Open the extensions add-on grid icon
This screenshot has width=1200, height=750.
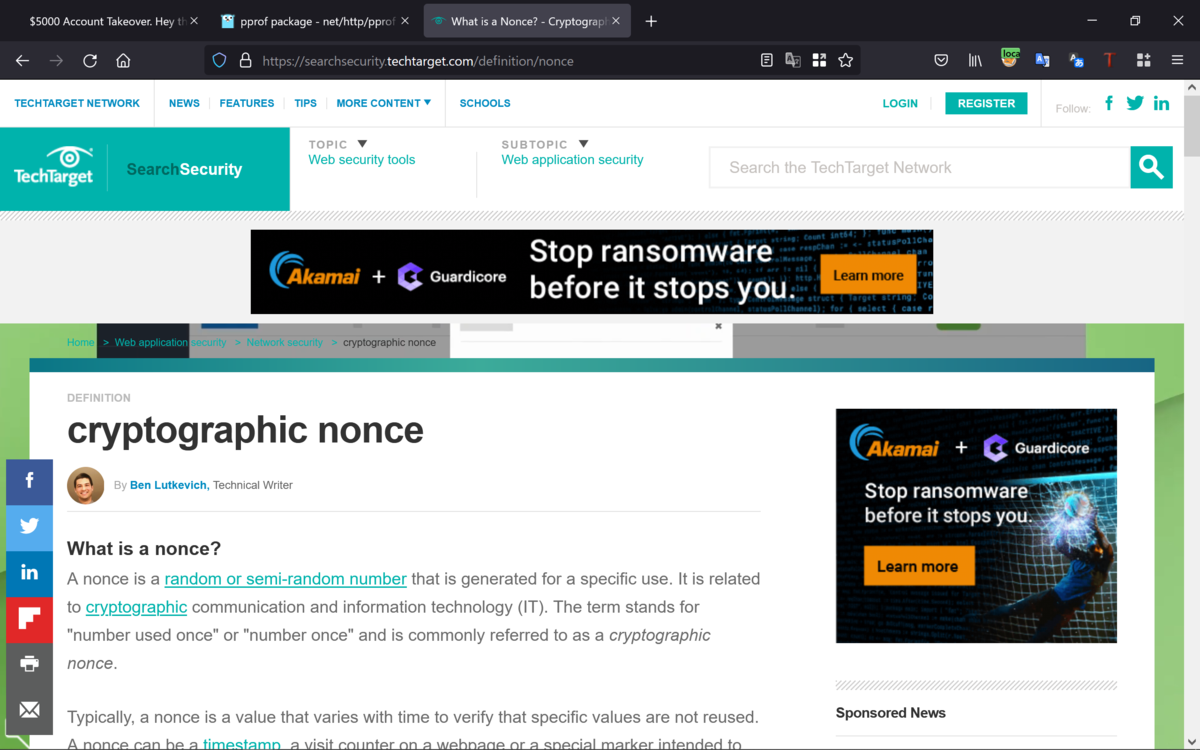coord(1143,60)
